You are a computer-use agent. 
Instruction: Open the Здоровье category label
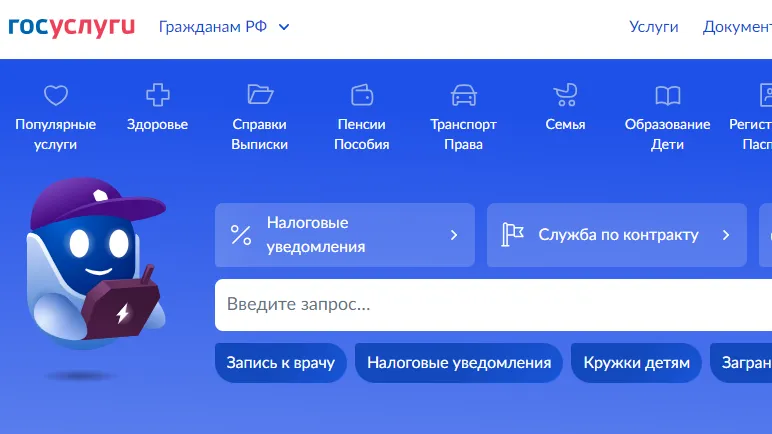click(x=158, y=124)
